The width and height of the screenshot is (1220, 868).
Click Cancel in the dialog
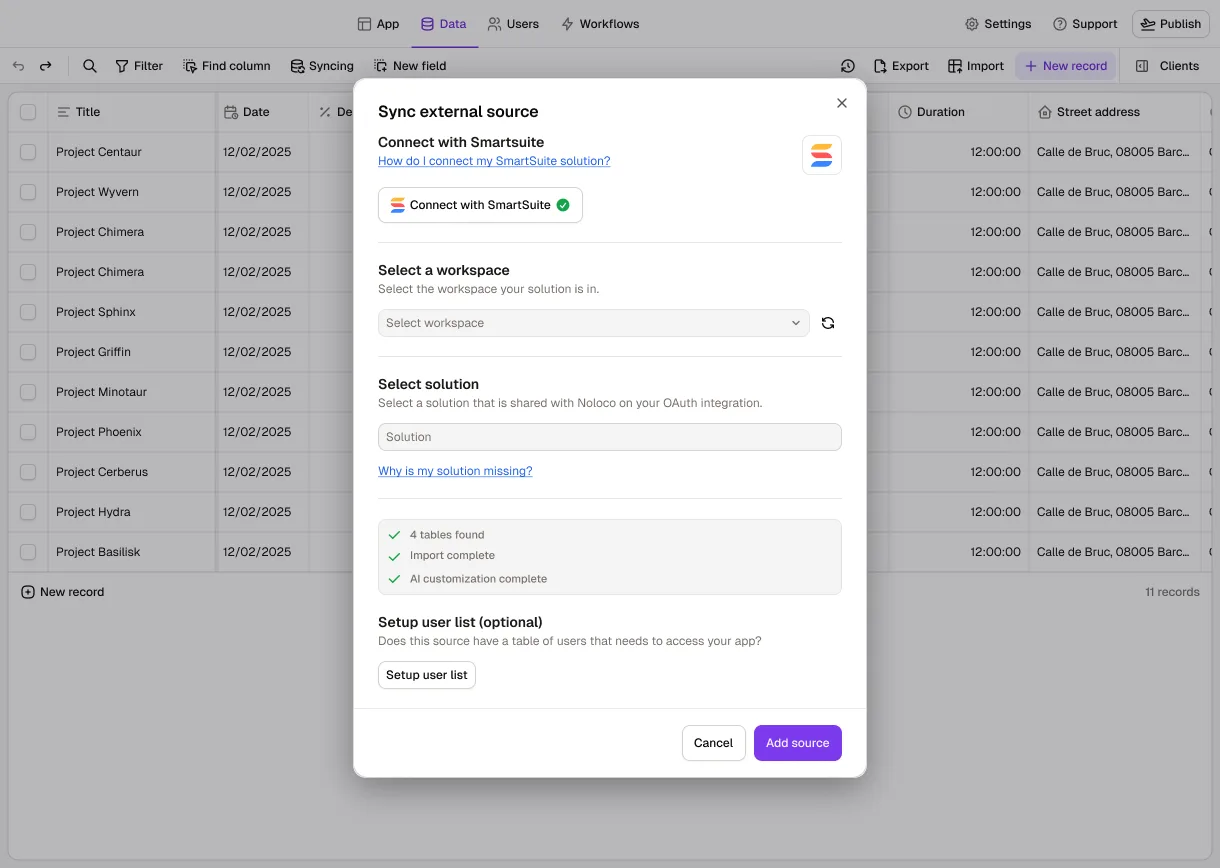(714, 743)
